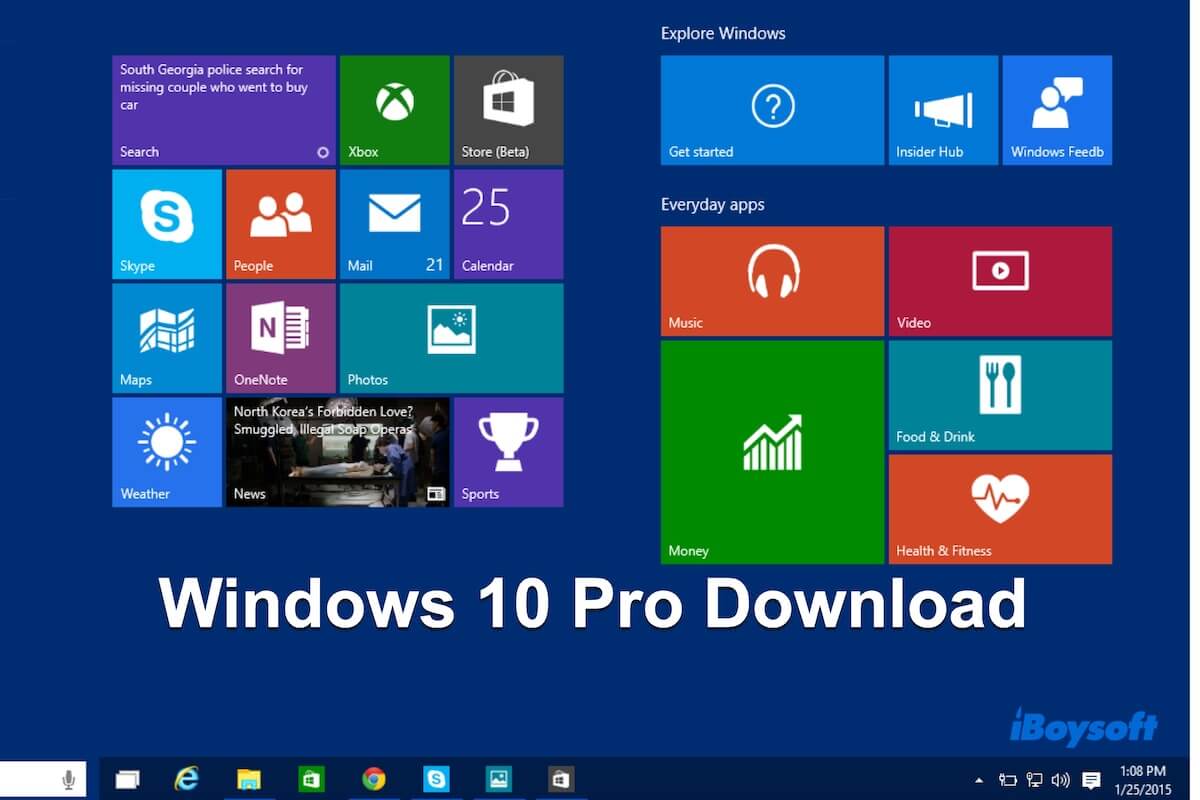This screenshot has width=1200, height=800.
Task: Open the Weather tile
Action: pos(166,452)
